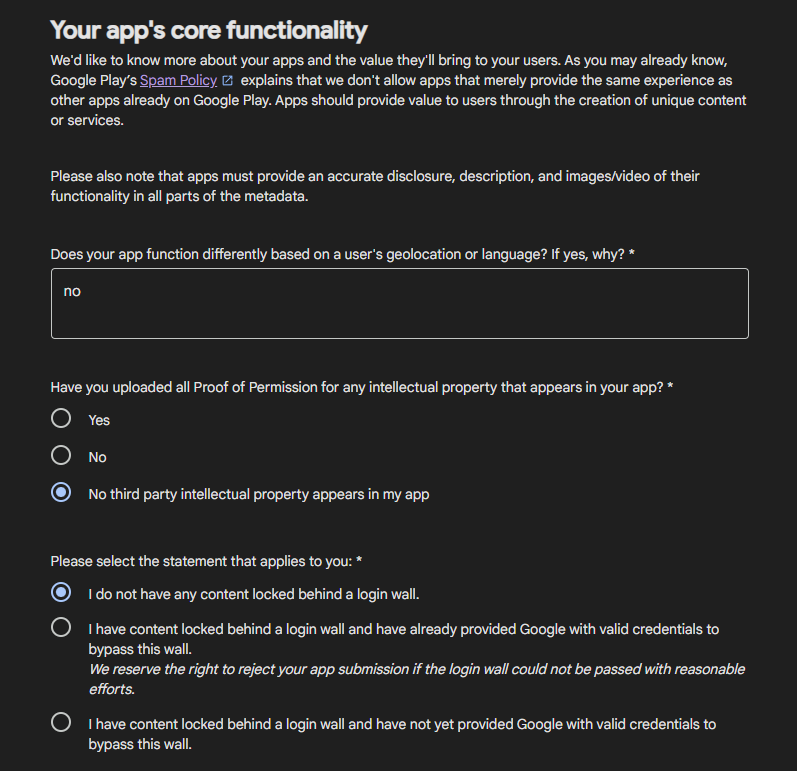The image size is (797, 771).
Task: Click the 'Your app's core functionality' heading
Action: pos(209,30)
